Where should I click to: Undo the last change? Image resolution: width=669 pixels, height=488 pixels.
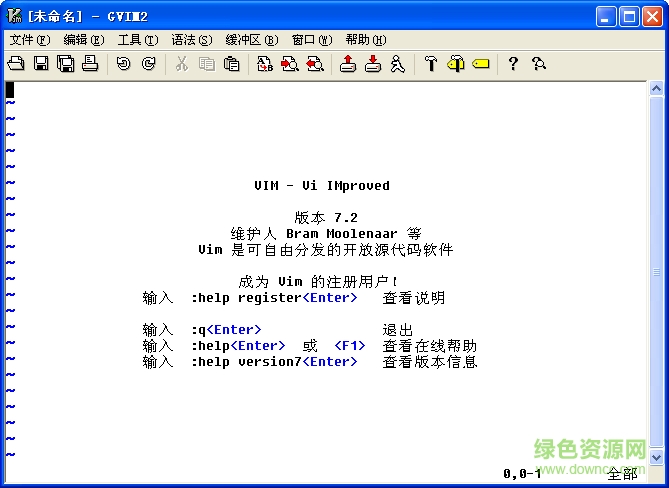pos(123,64)
